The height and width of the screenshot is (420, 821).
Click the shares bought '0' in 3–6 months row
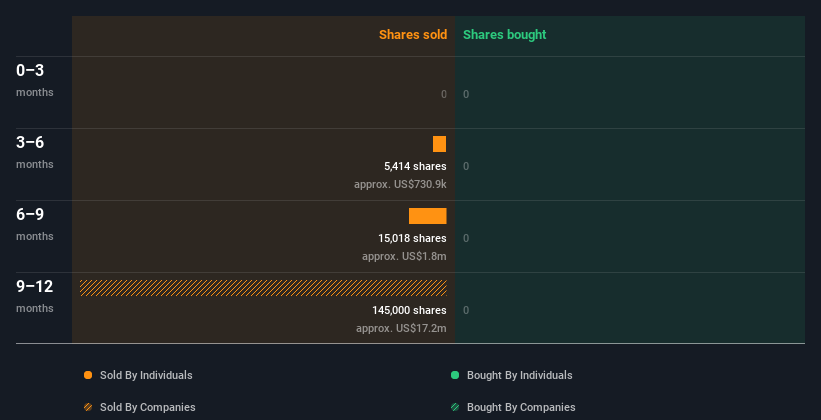tap(466, 167)
